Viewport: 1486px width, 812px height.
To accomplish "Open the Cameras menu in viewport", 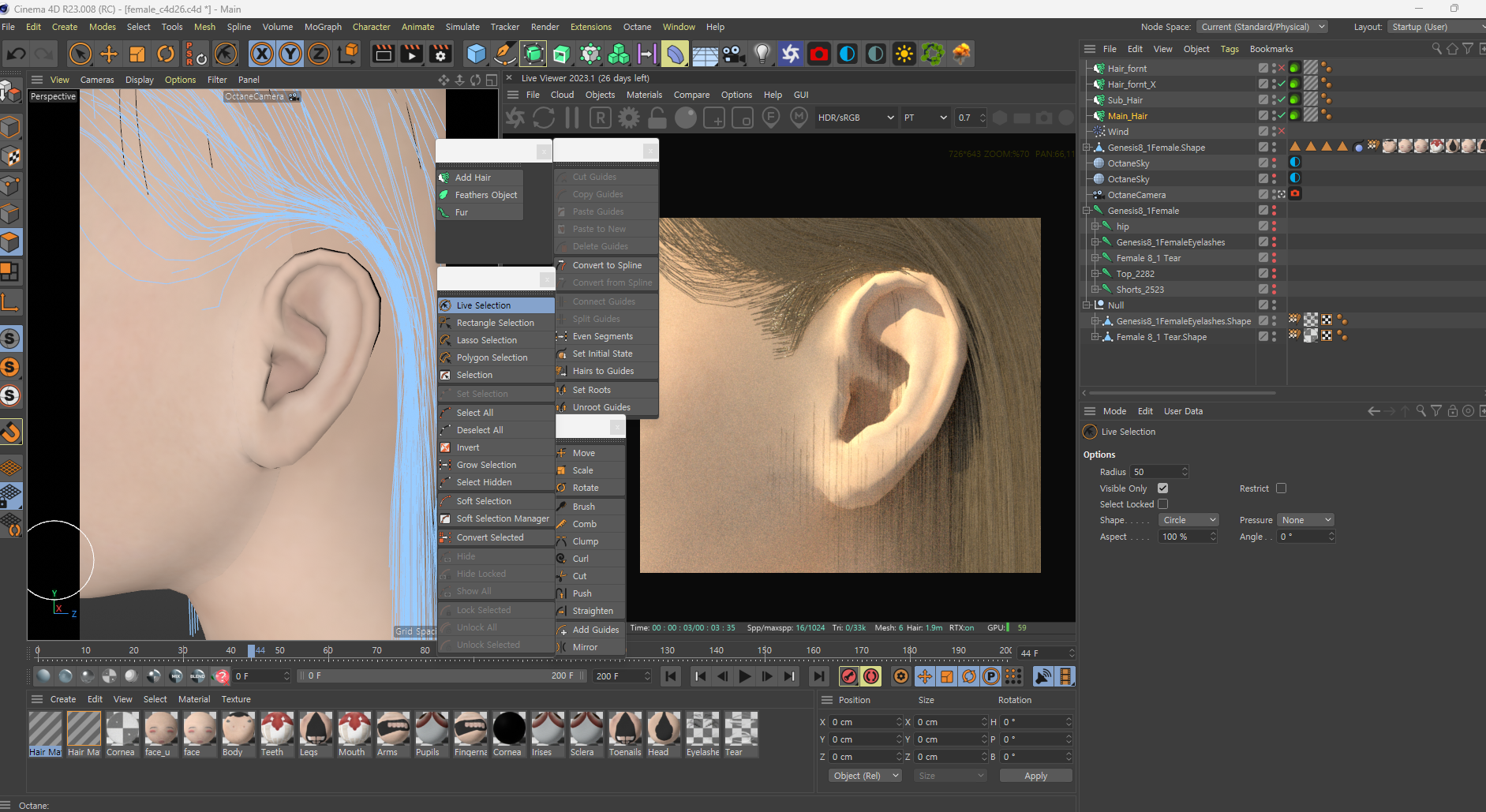I will pyautogui.click(x=97, y=80).
